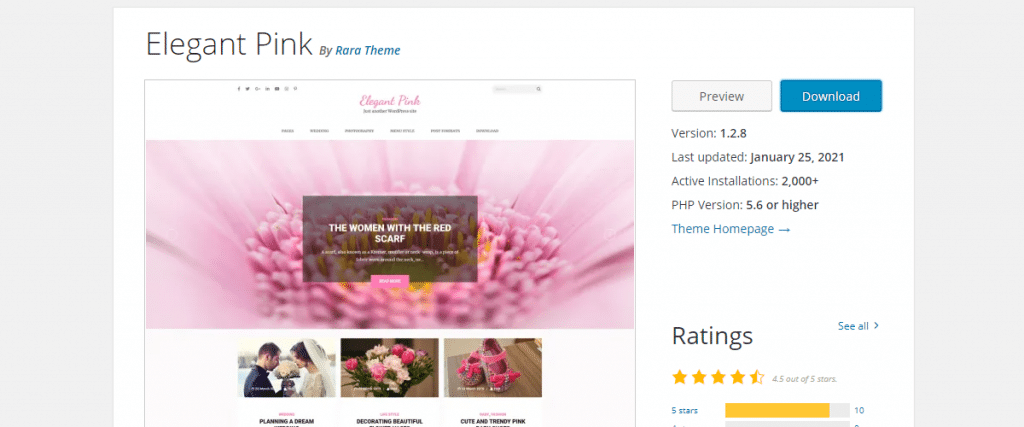Click the Facebook icon in the theme preview
The height and width of the screenshot is (427, 1024).
(x=238, y=89)
